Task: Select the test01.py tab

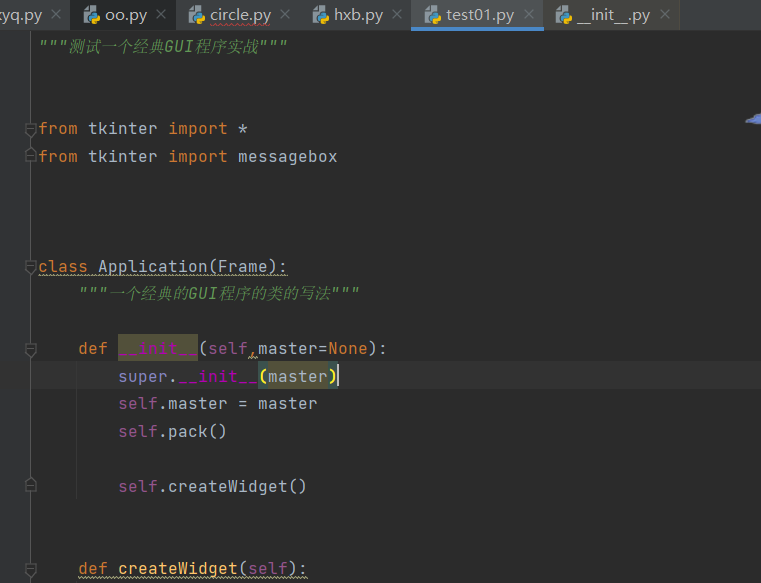Action: point(479,15)
